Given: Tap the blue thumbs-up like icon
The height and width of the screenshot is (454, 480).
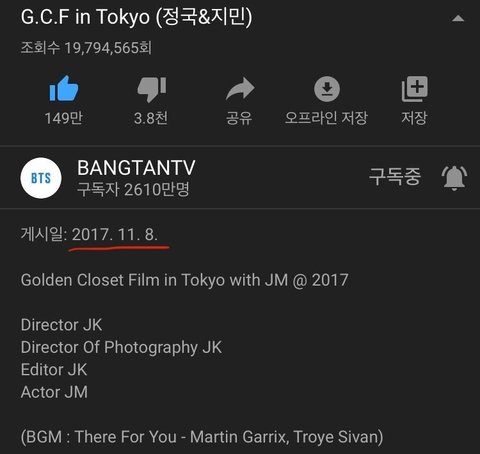Looking at the screenshot, I should pos(64,89).
